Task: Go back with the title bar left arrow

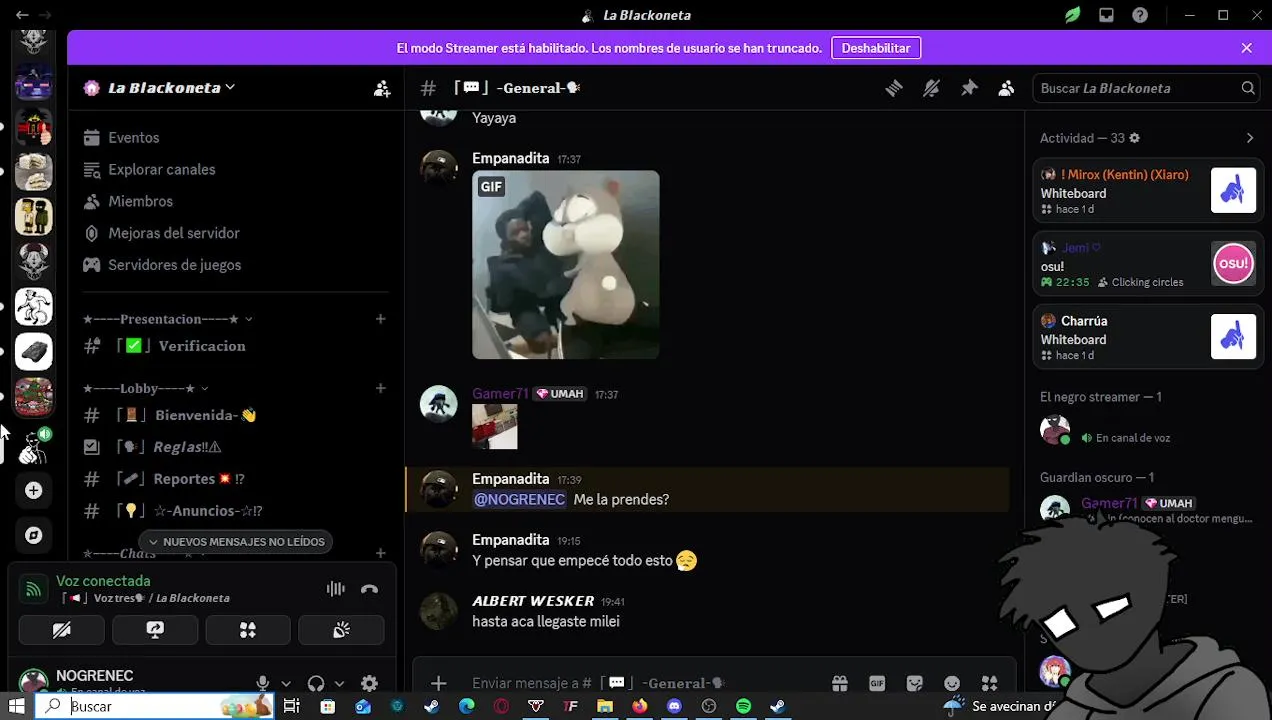Action: coord(21,15)
